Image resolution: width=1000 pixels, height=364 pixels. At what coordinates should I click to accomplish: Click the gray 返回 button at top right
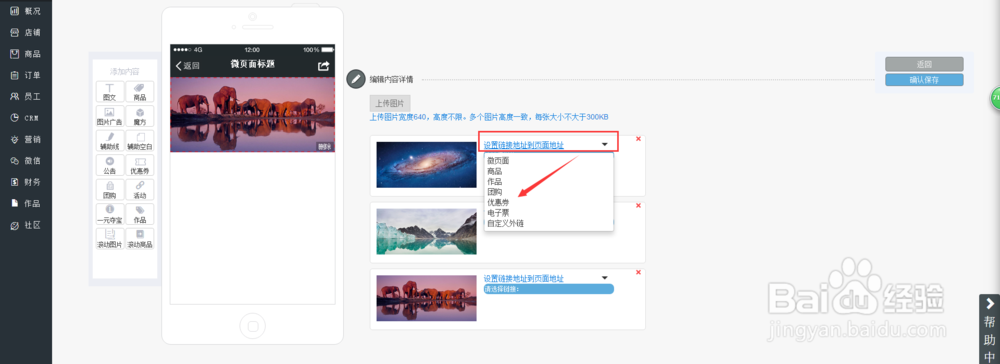pyautogui.click(x=924, y=64)
